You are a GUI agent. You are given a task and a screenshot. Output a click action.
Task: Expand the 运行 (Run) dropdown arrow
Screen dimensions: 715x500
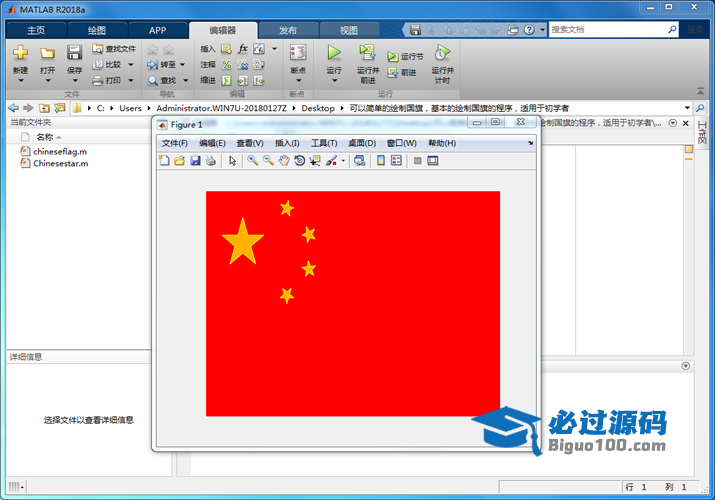click(334, 81)
